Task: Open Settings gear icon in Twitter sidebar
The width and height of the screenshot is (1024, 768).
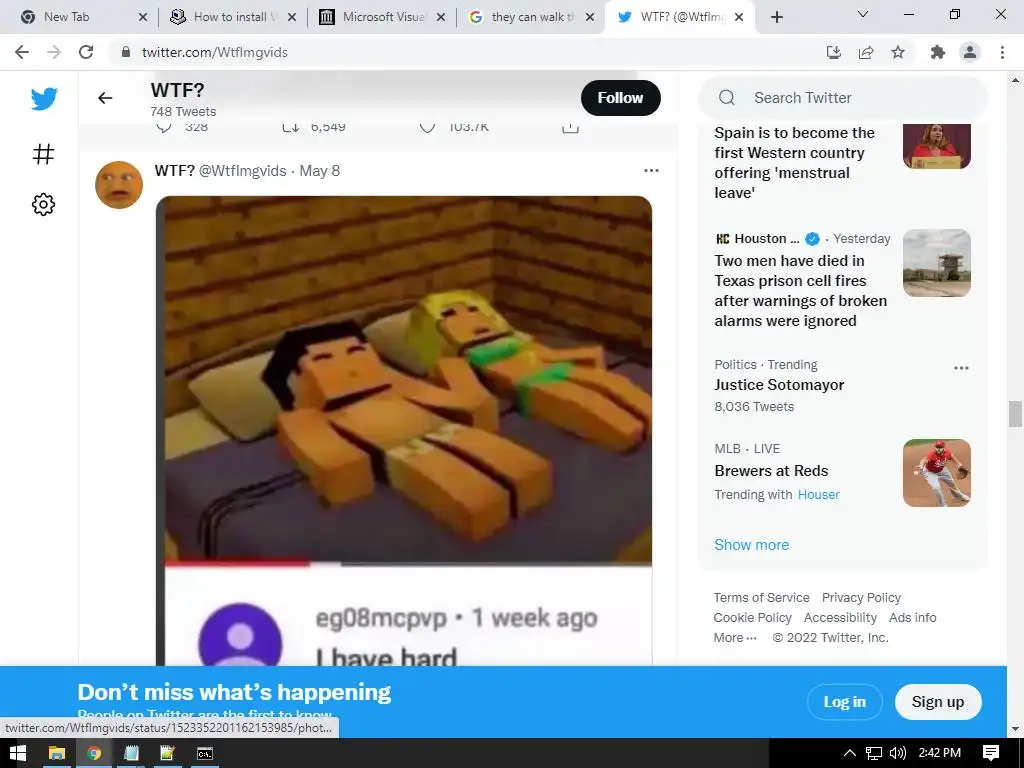Action: click(43, 204)
